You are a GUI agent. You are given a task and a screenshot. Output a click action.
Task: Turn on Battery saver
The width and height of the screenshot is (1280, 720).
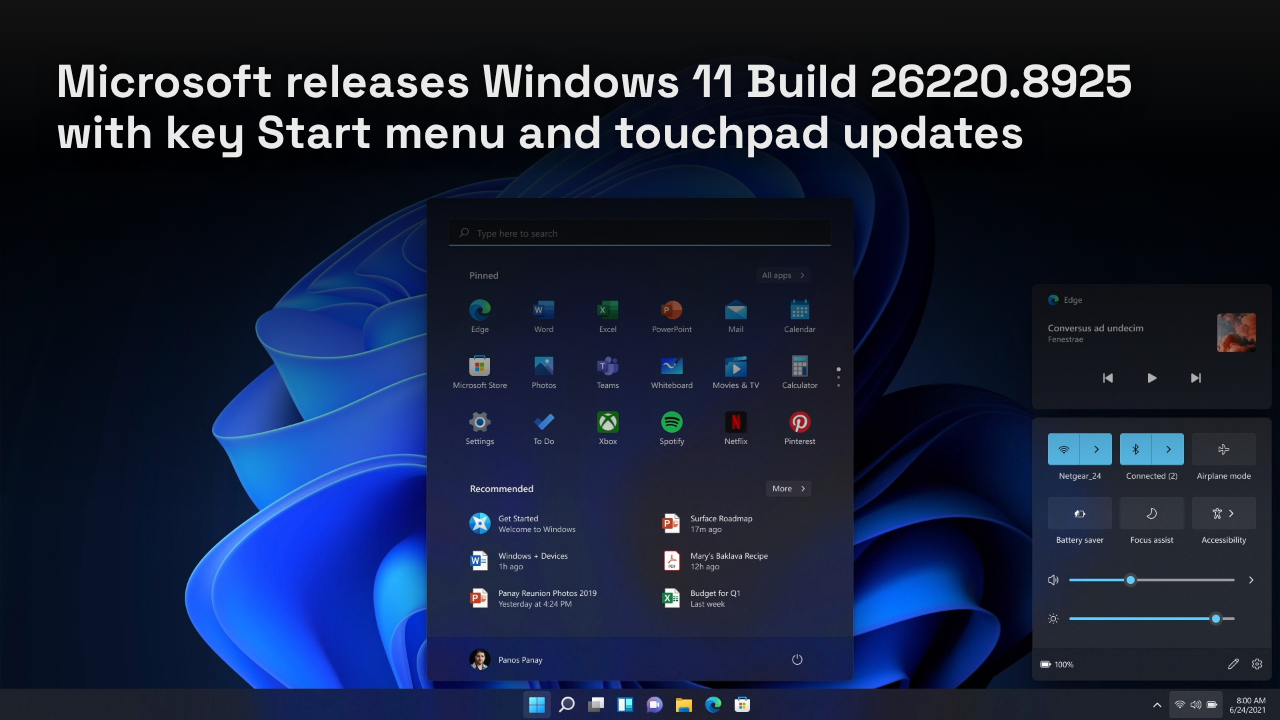[1080, 513]
